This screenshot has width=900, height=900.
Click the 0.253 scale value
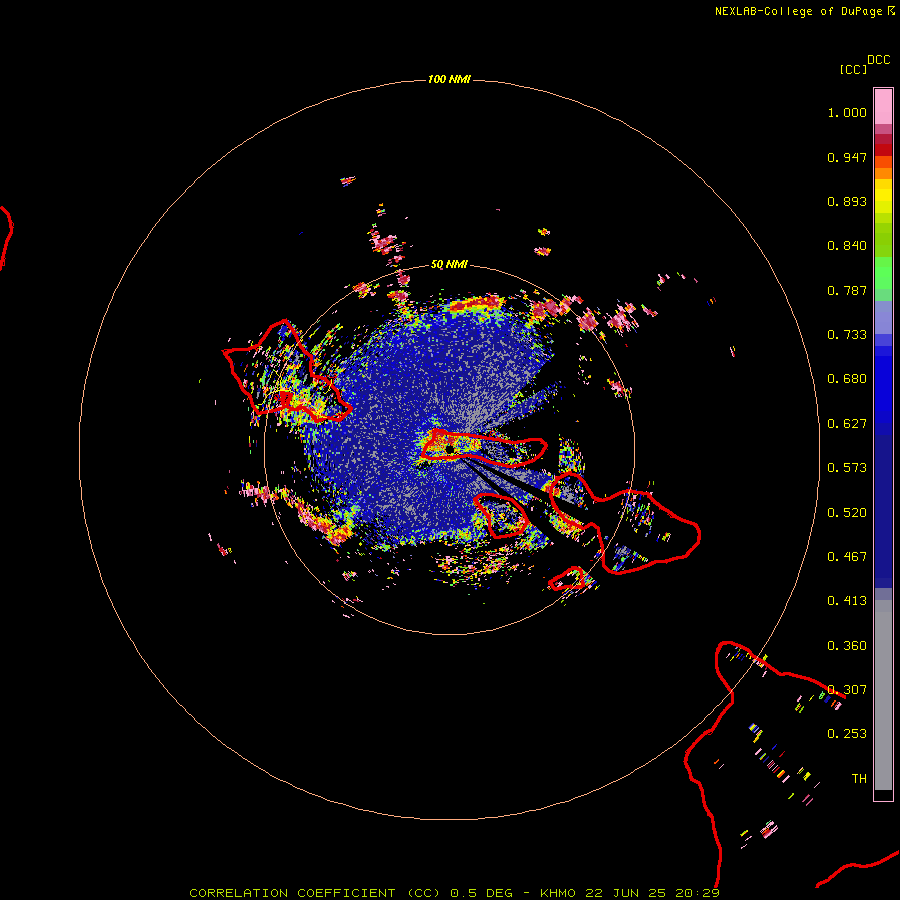[x=847, y=734]
